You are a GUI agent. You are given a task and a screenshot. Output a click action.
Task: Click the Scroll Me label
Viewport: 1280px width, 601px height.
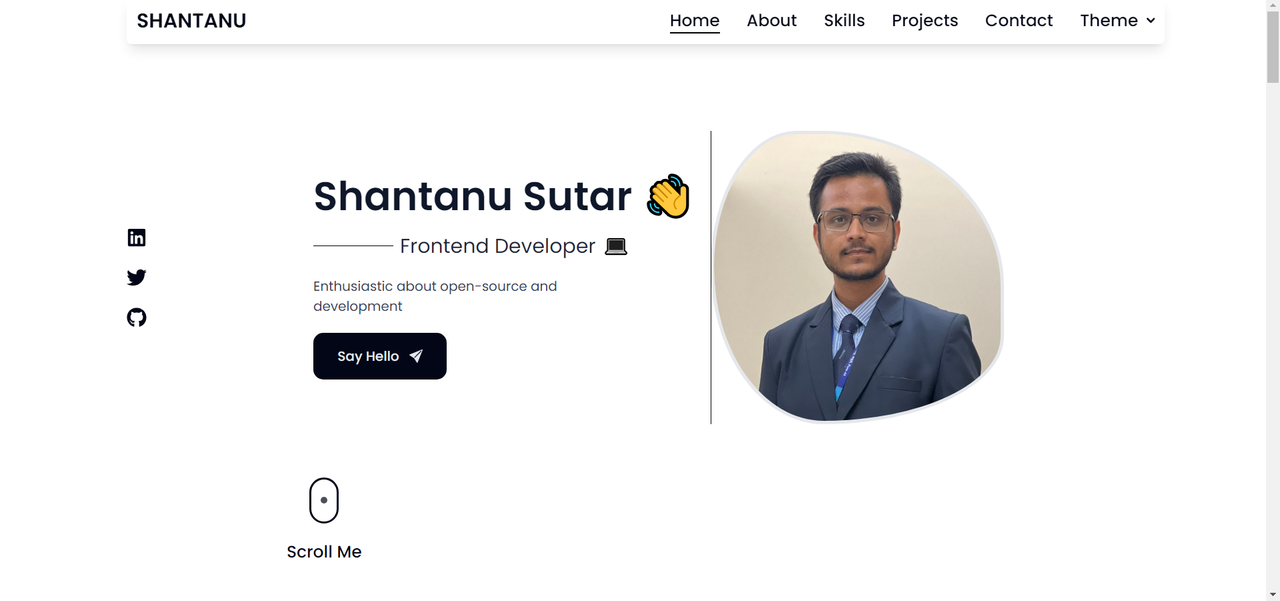tap(324, 552)
